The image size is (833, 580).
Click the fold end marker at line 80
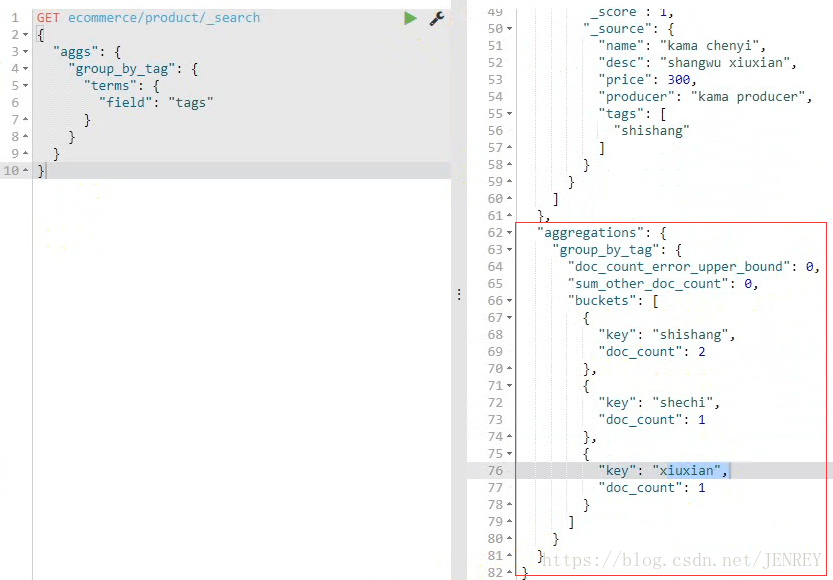pos(509,538)
